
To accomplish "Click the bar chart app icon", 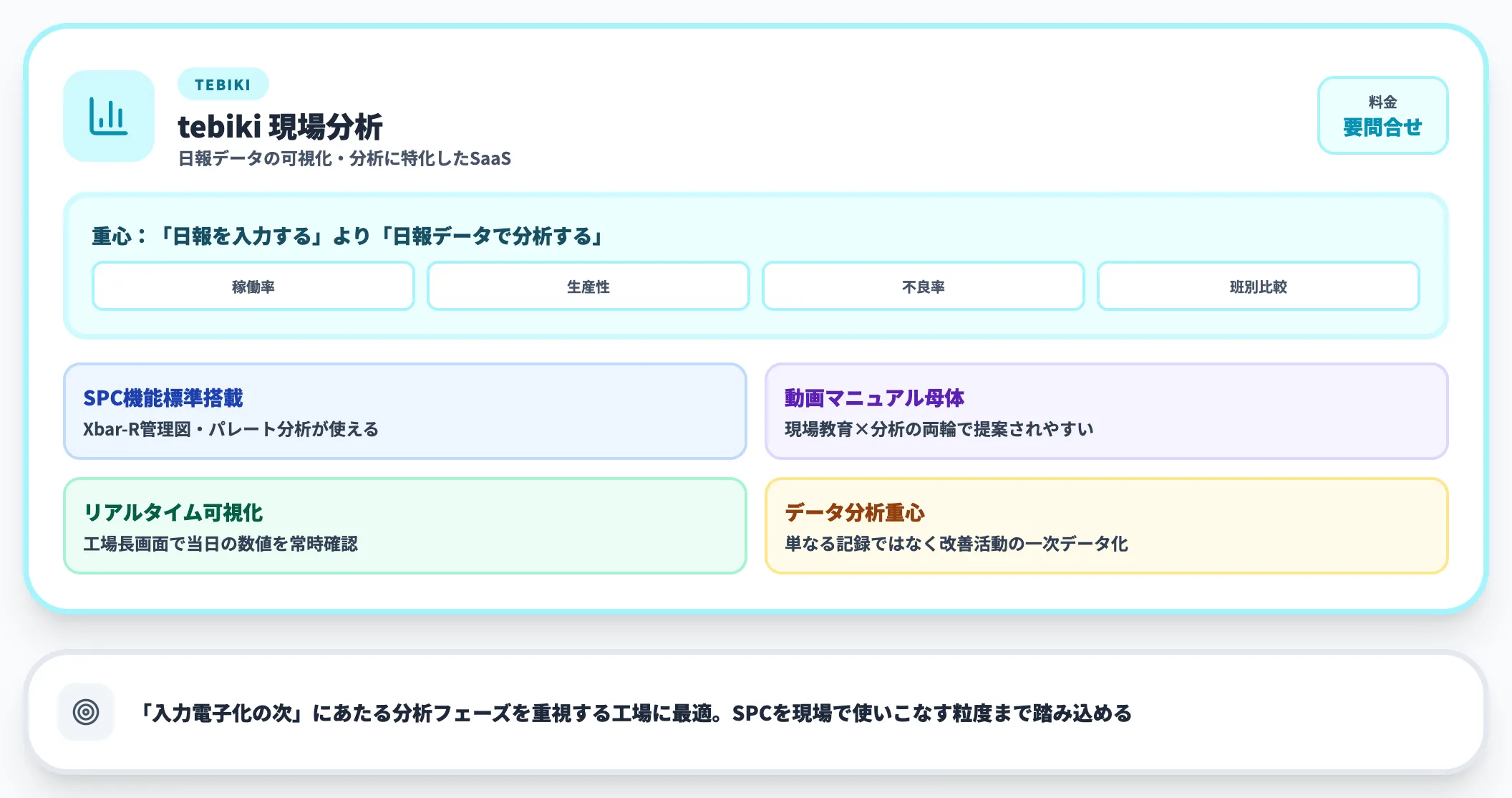I will coord(108,115).
